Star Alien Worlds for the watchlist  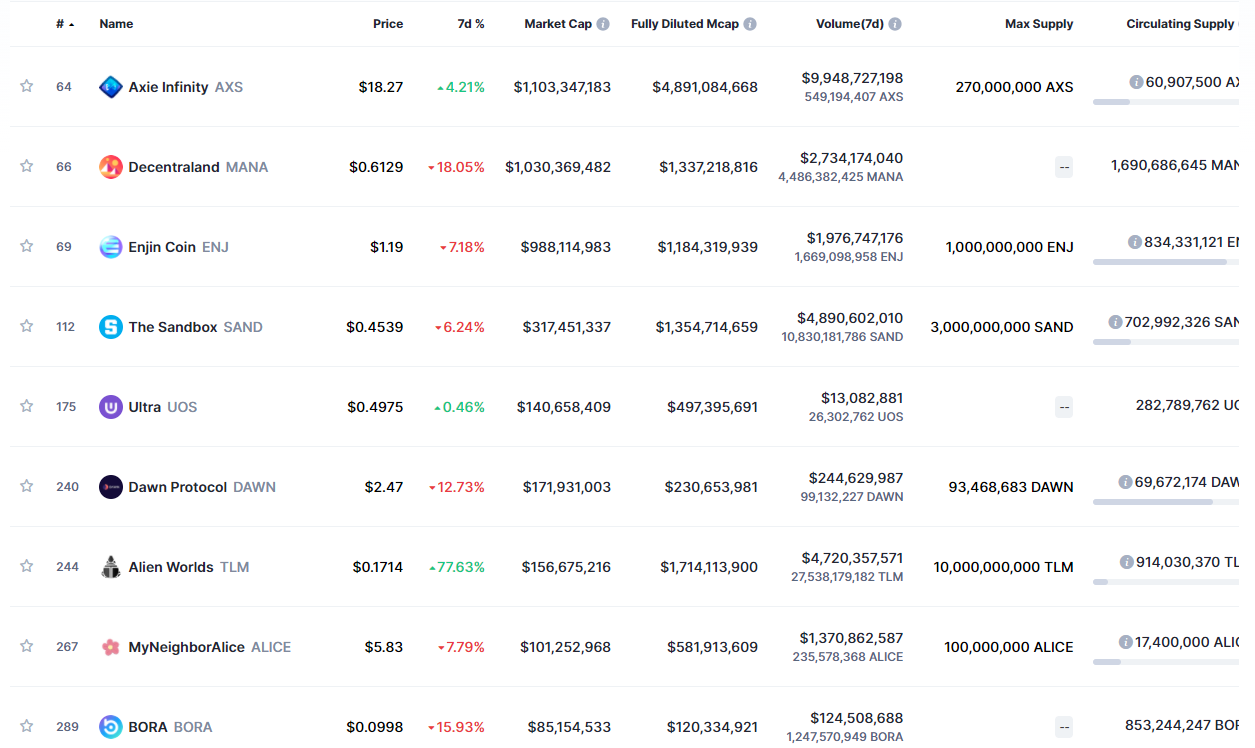26,566
